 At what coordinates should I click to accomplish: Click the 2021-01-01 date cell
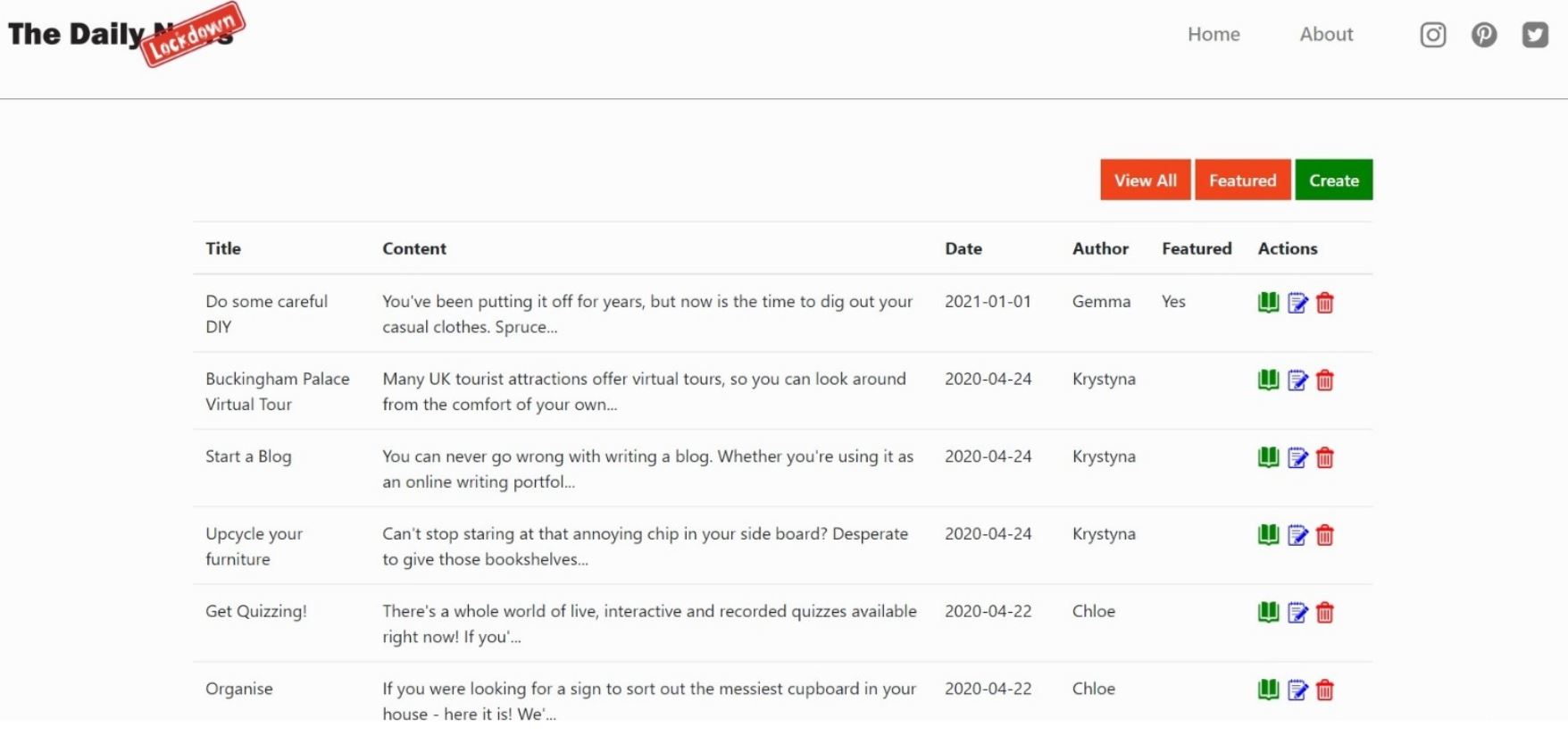pyautogui.click(x=988, y=301)
